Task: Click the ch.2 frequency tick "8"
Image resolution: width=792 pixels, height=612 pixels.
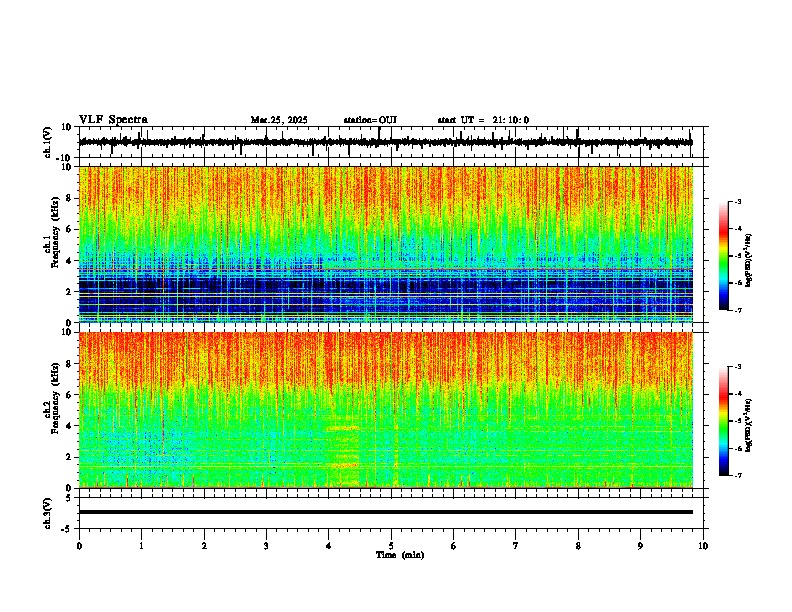Action: point(70,364)
